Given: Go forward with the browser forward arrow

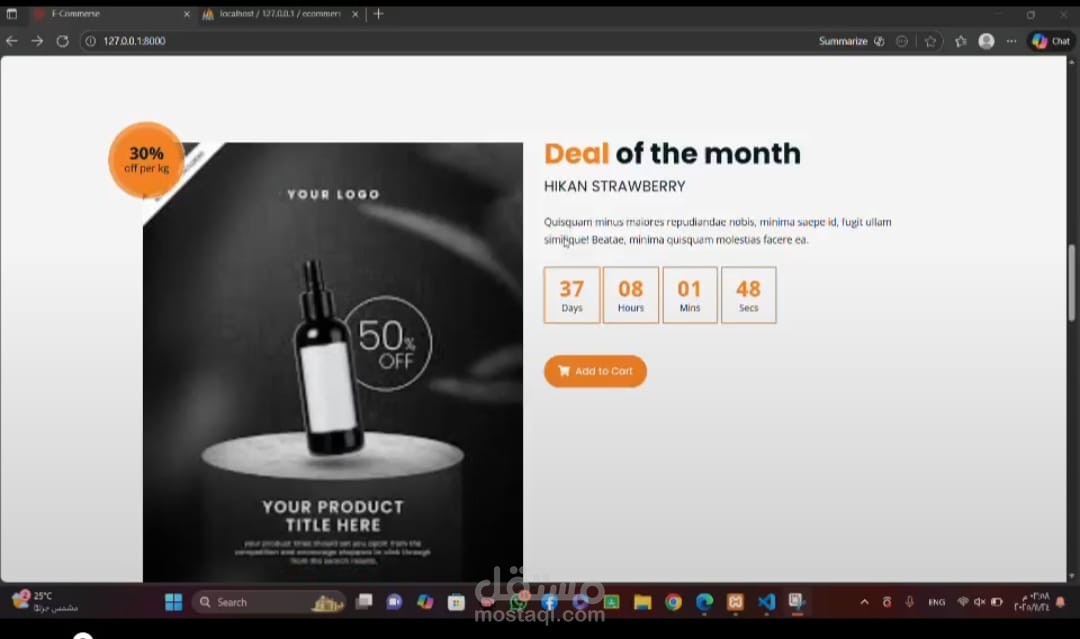Looking at the screenshot, I should coord(37,41).
